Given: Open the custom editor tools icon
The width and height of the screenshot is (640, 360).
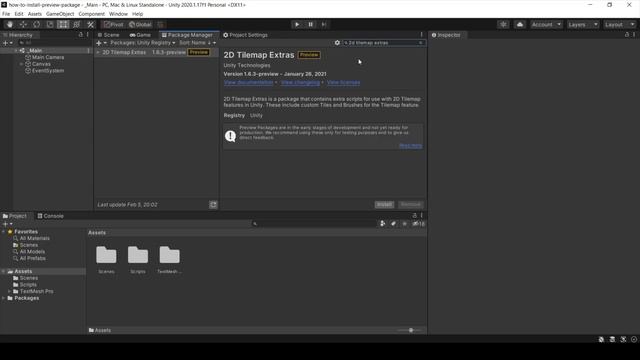Looking at the screenshot, I should point(91,24).
